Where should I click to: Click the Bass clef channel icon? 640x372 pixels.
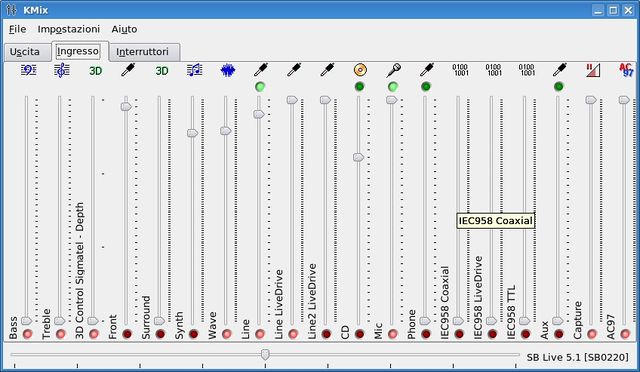(29, 70)
